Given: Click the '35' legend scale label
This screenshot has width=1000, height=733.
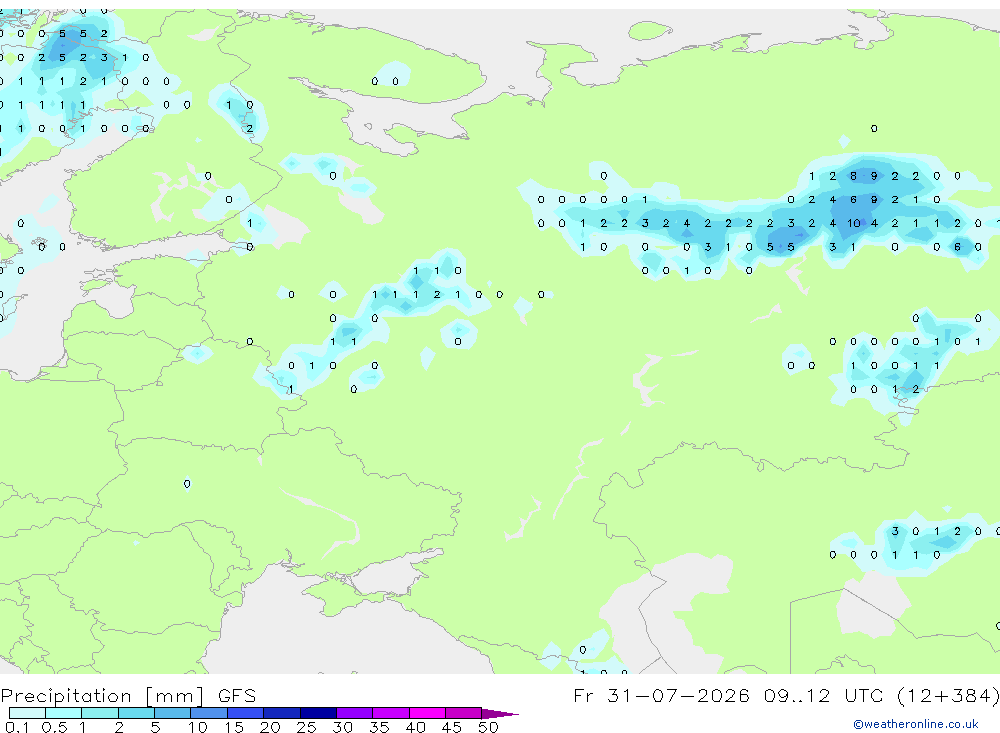Looking at the screenshot, I should (379, 727).
